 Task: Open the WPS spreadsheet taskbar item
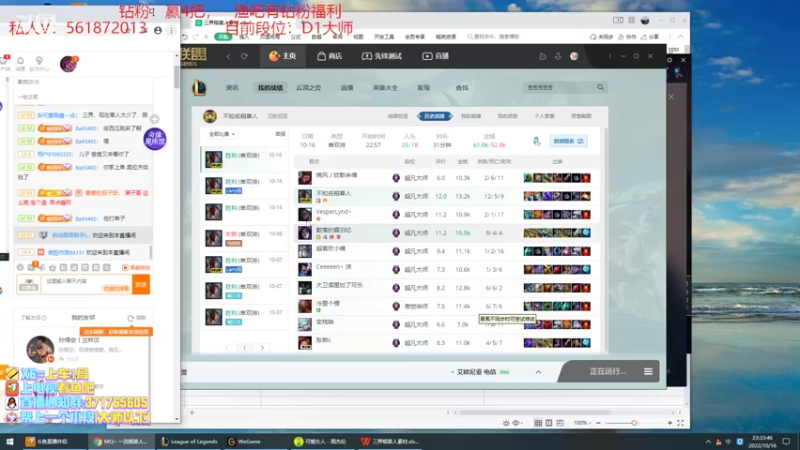click(x=390, y=441)
